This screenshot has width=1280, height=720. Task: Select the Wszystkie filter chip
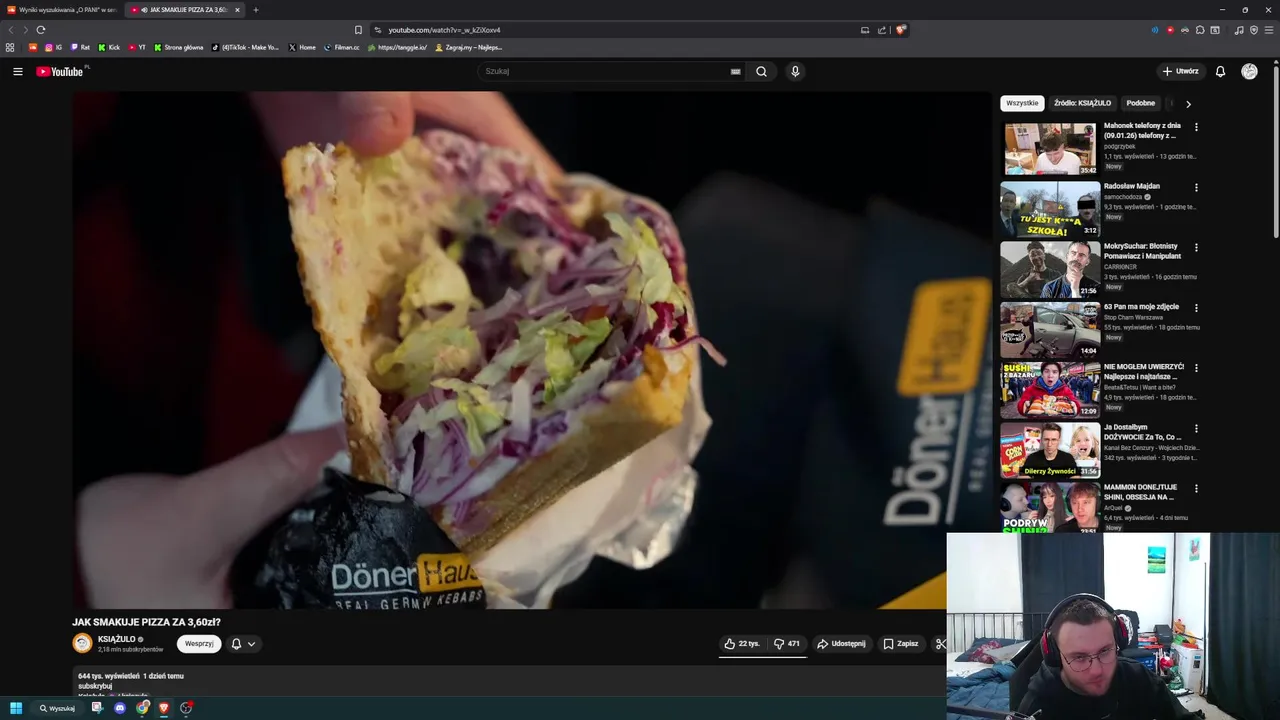tap(1022, 103)
